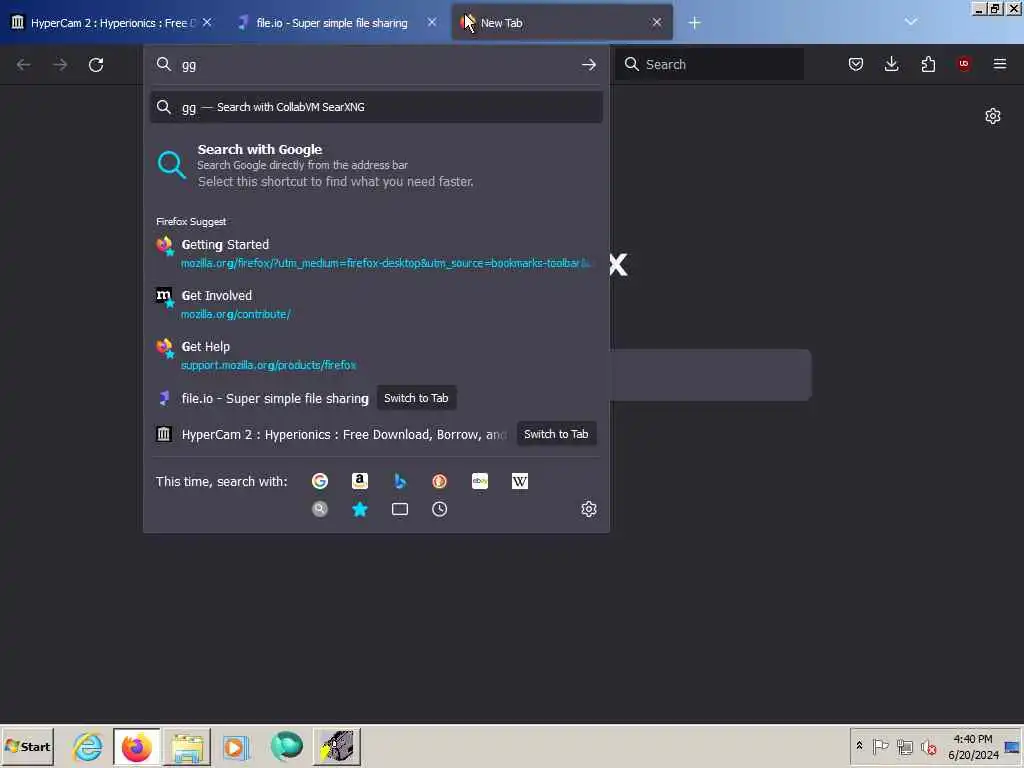Open the Extensions menu

click(x=928, y=64)
